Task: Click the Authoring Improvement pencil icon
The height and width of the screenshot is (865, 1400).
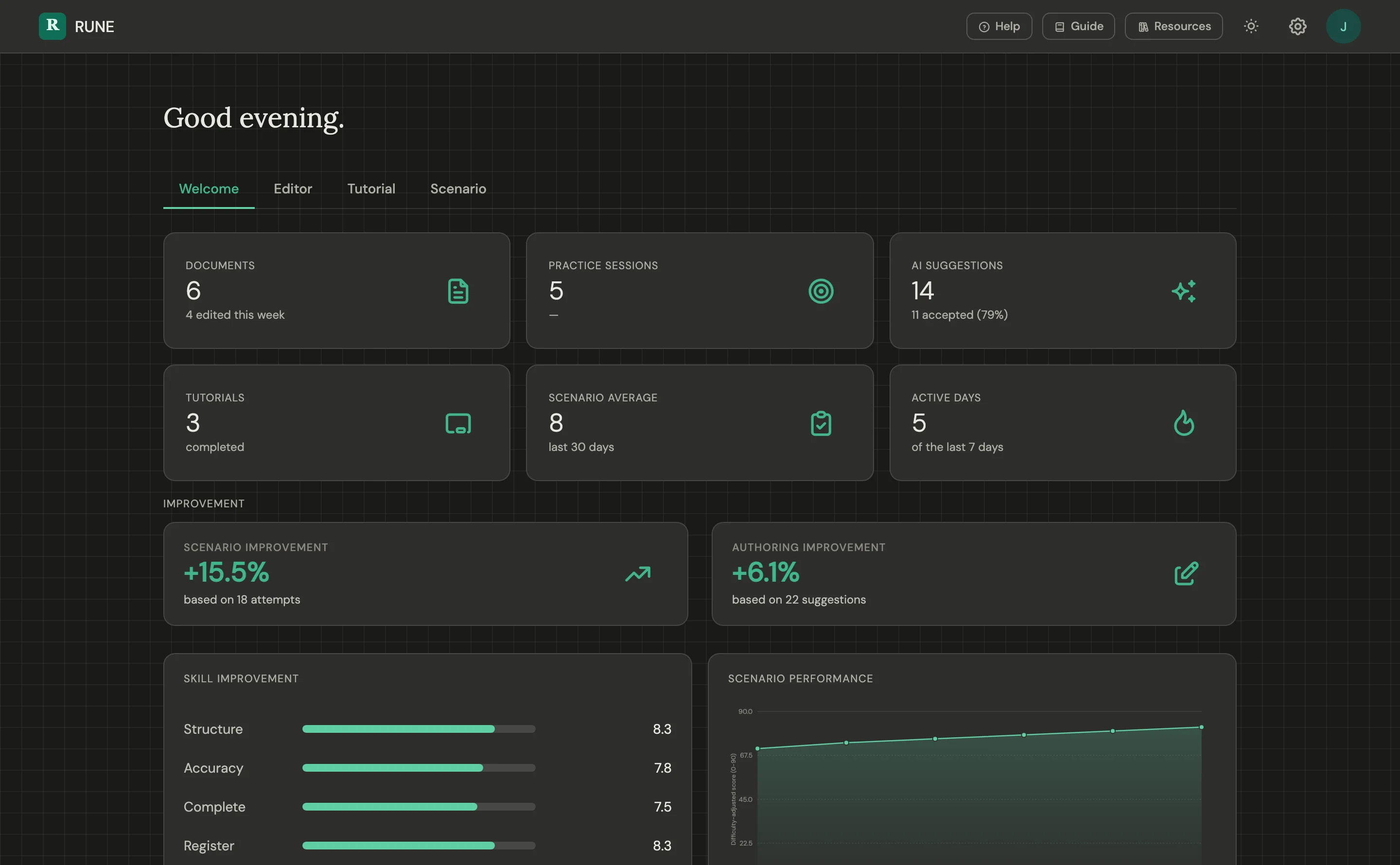Action: tap(1186, 573)
